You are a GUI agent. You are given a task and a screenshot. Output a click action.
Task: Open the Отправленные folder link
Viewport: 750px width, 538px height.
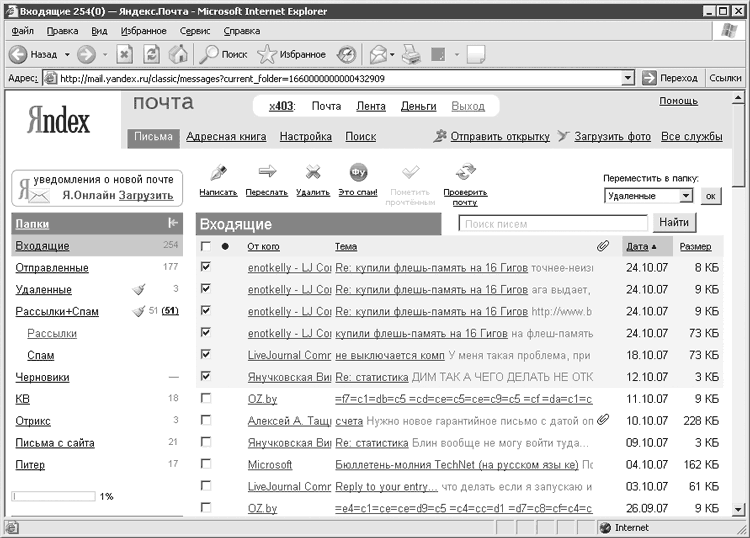click(52, 268)
